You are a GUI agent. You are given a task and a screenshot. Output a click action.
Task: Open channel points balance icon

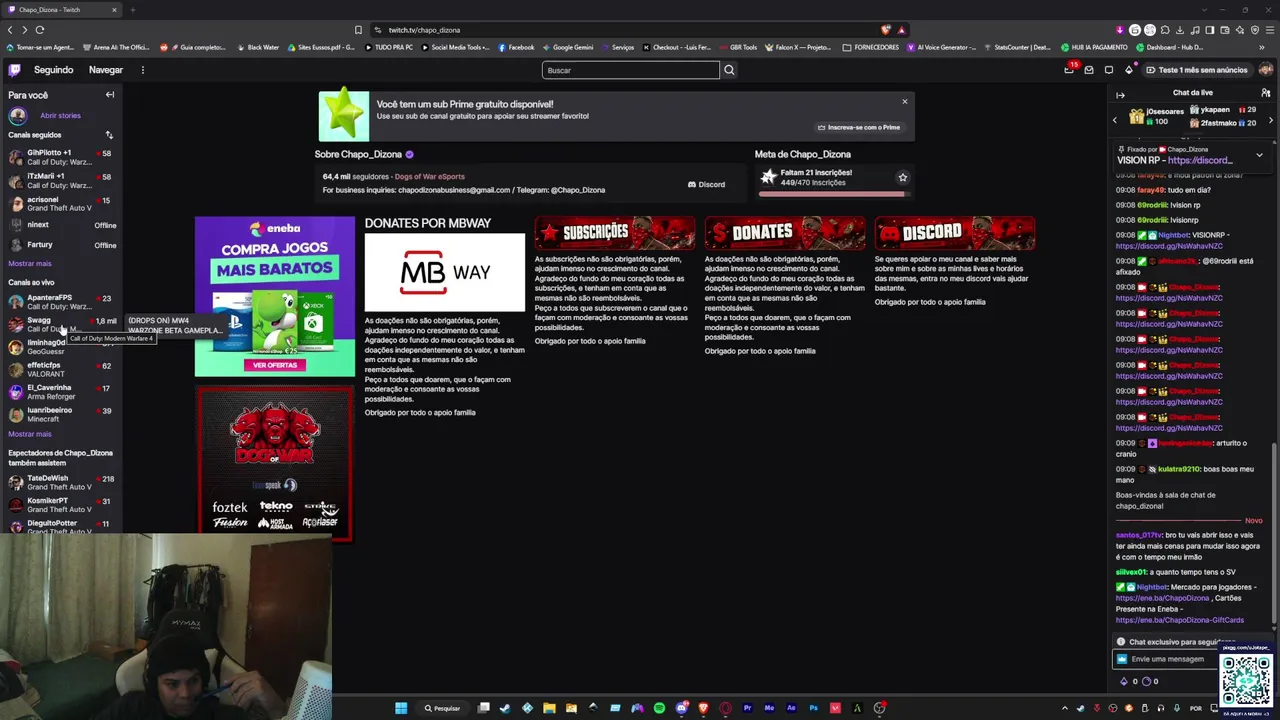coord(1146,681)
